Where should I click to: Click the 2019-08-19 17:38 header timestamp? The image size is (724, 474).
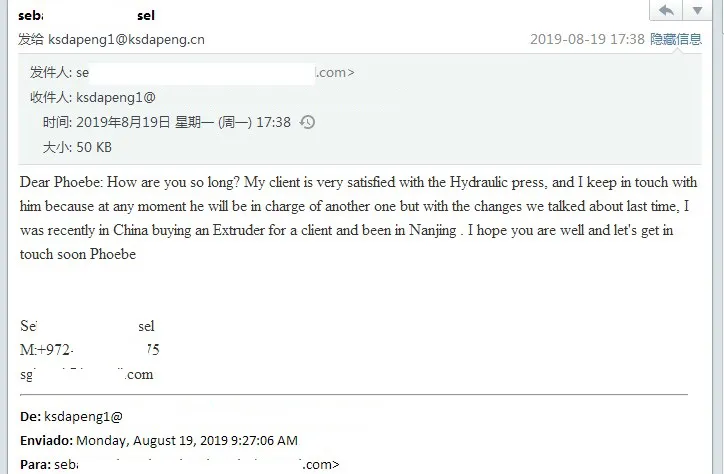pos(585,39)
